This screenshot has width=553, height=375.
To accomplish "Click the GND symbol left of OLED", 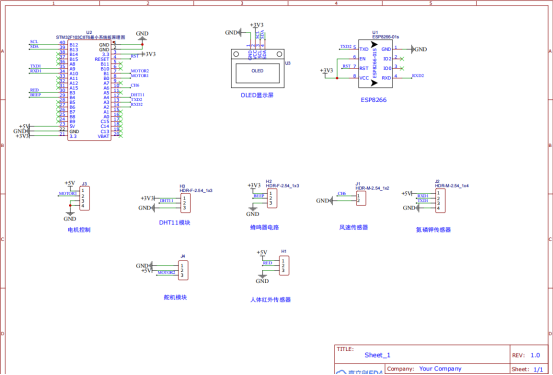I will click(233, 32).
